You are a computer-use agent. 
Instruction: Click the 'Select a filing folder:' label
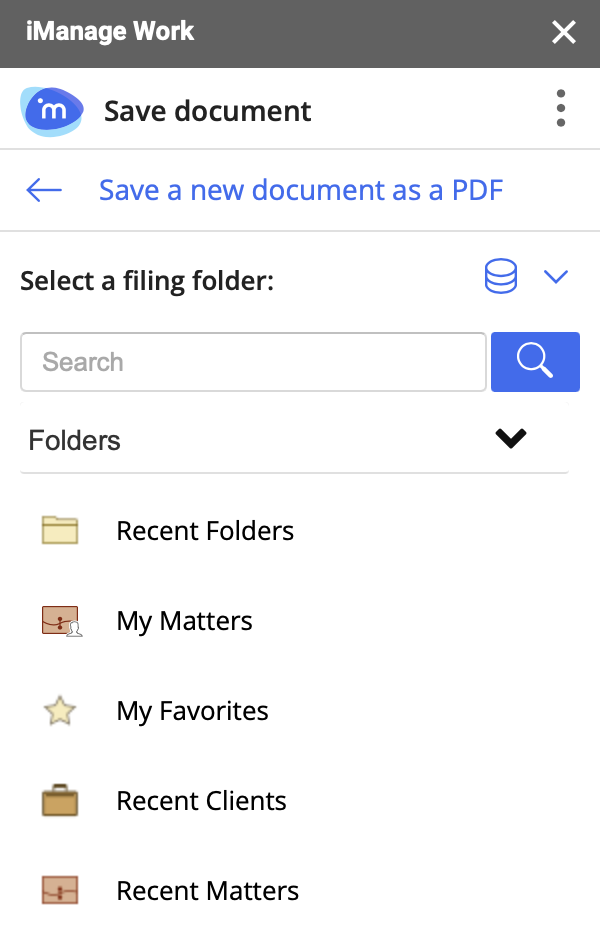[147, 281]
